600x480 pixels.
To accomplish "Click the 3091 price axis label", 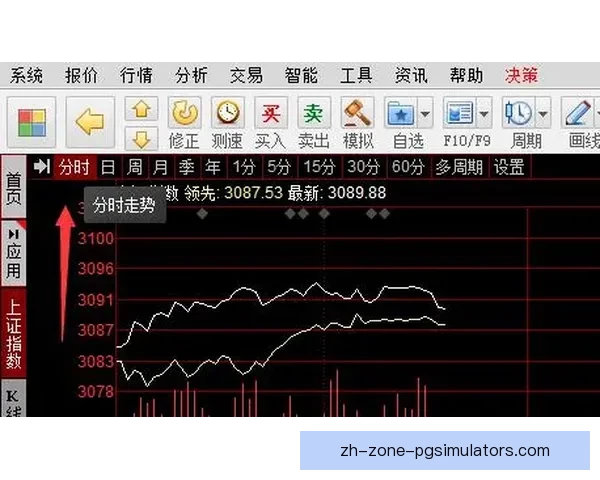I will 96,300.
